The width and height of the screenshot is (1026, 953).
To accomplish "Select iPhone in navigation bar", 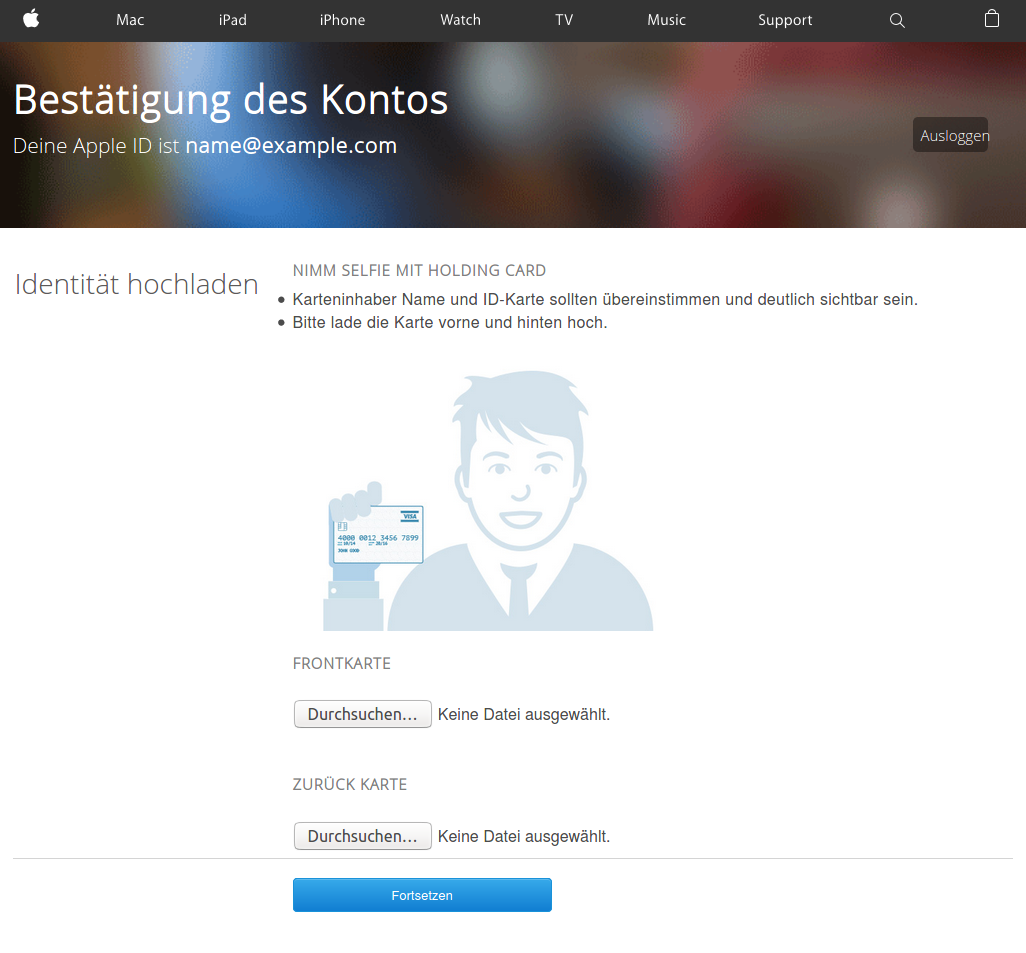I will click(342, 20).
